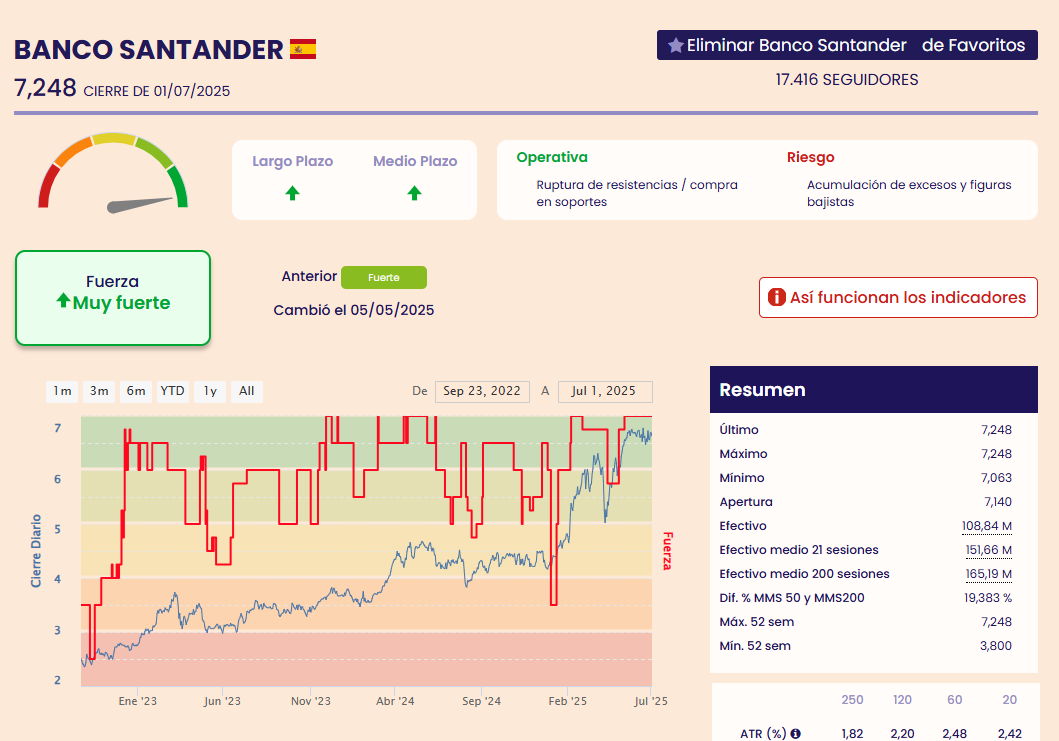
Task: Select the 1m chart range
Action: click(62, 391)
